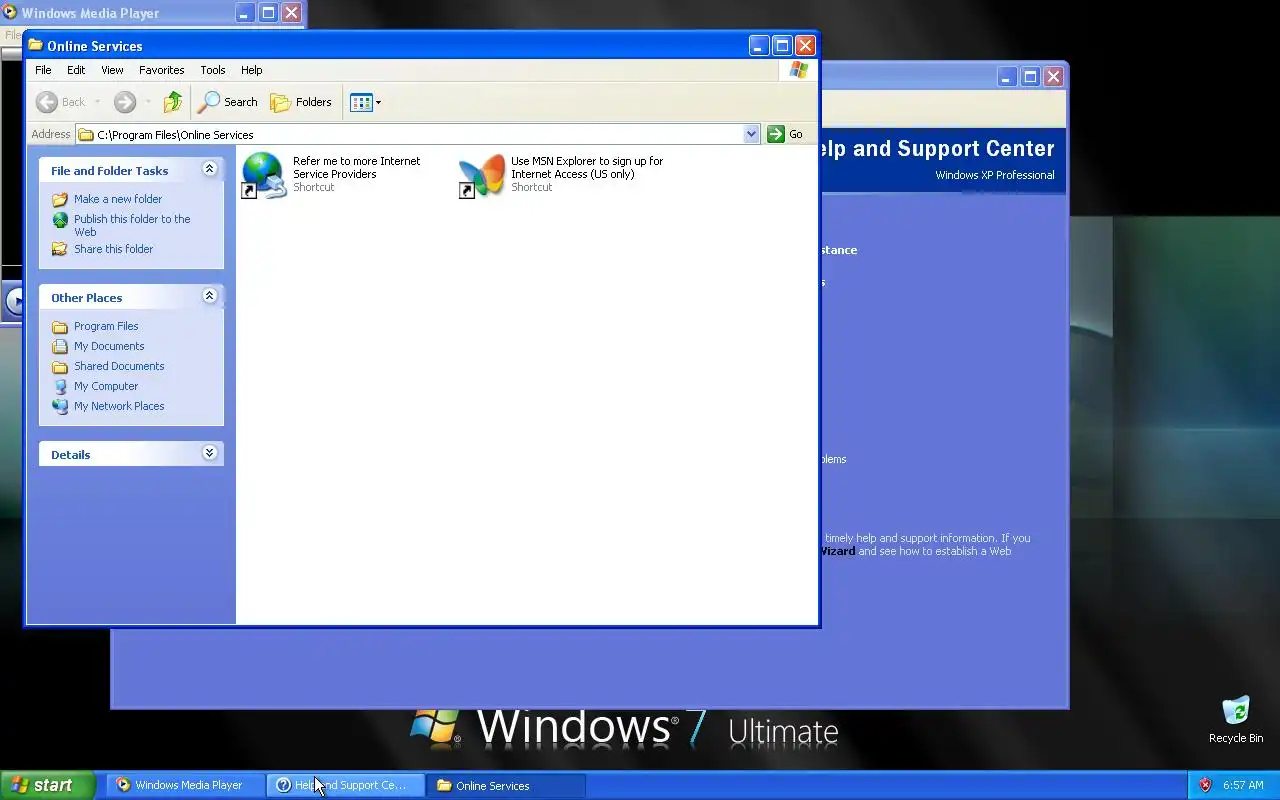Click the Go button
The image size is (1280, 800).
[785, 134]
